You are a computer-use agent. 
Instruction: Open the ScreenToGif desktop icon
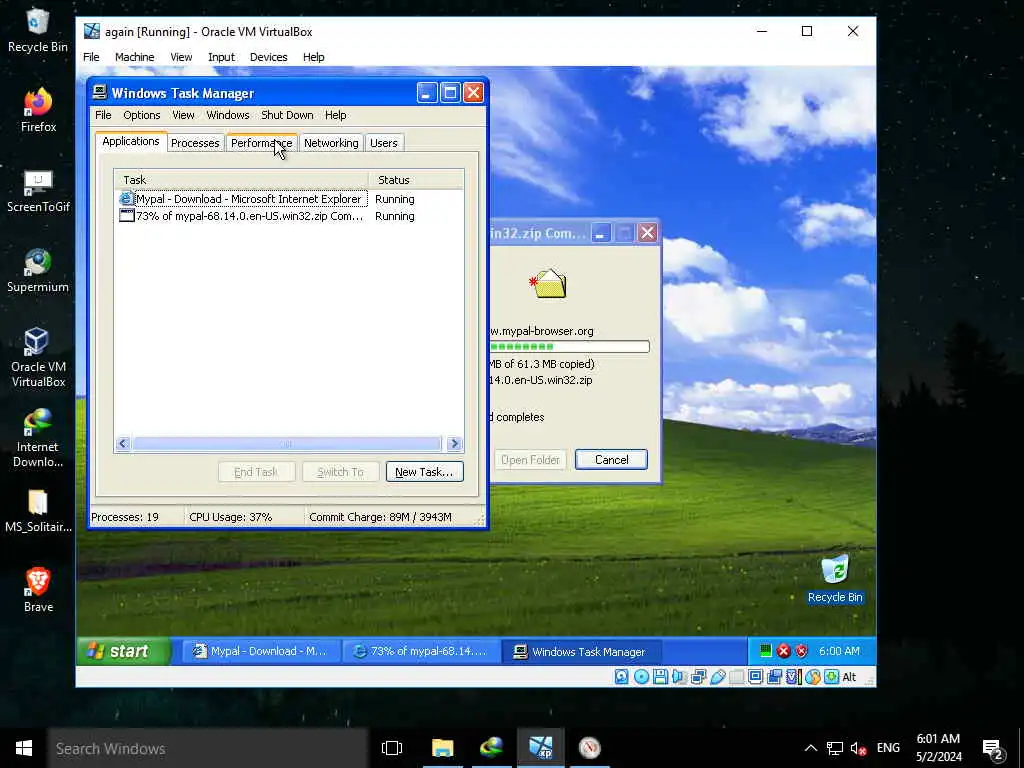coord(38,191)
